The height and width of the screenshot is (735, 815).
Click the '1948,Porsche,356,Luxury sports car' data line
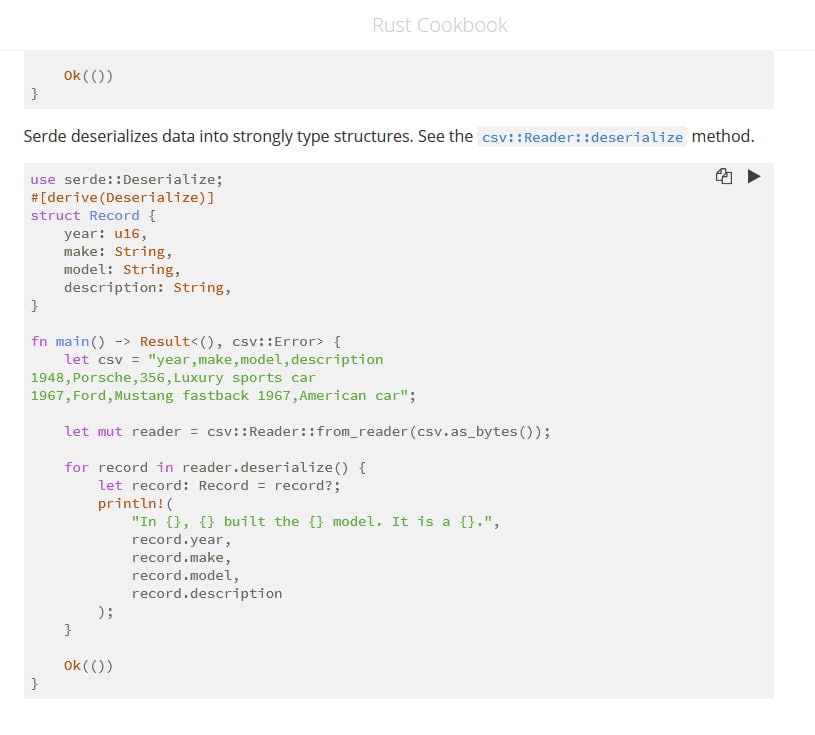point(173,377)
